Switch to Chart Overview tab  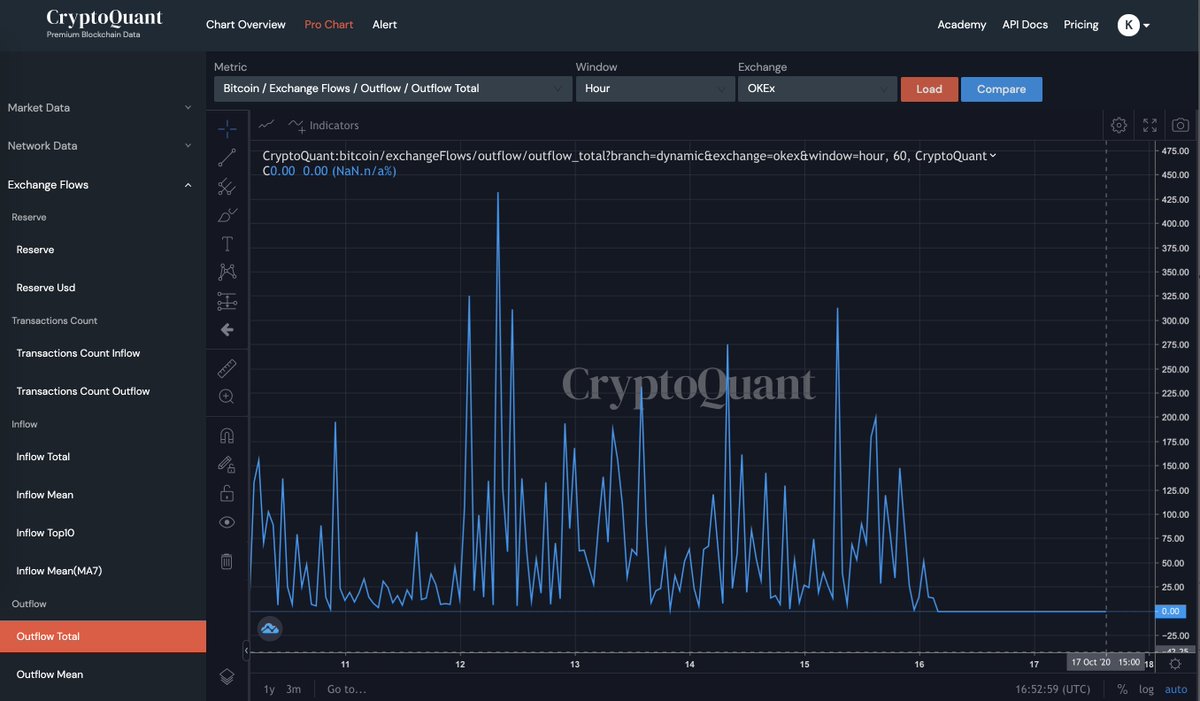click(245, 25)
